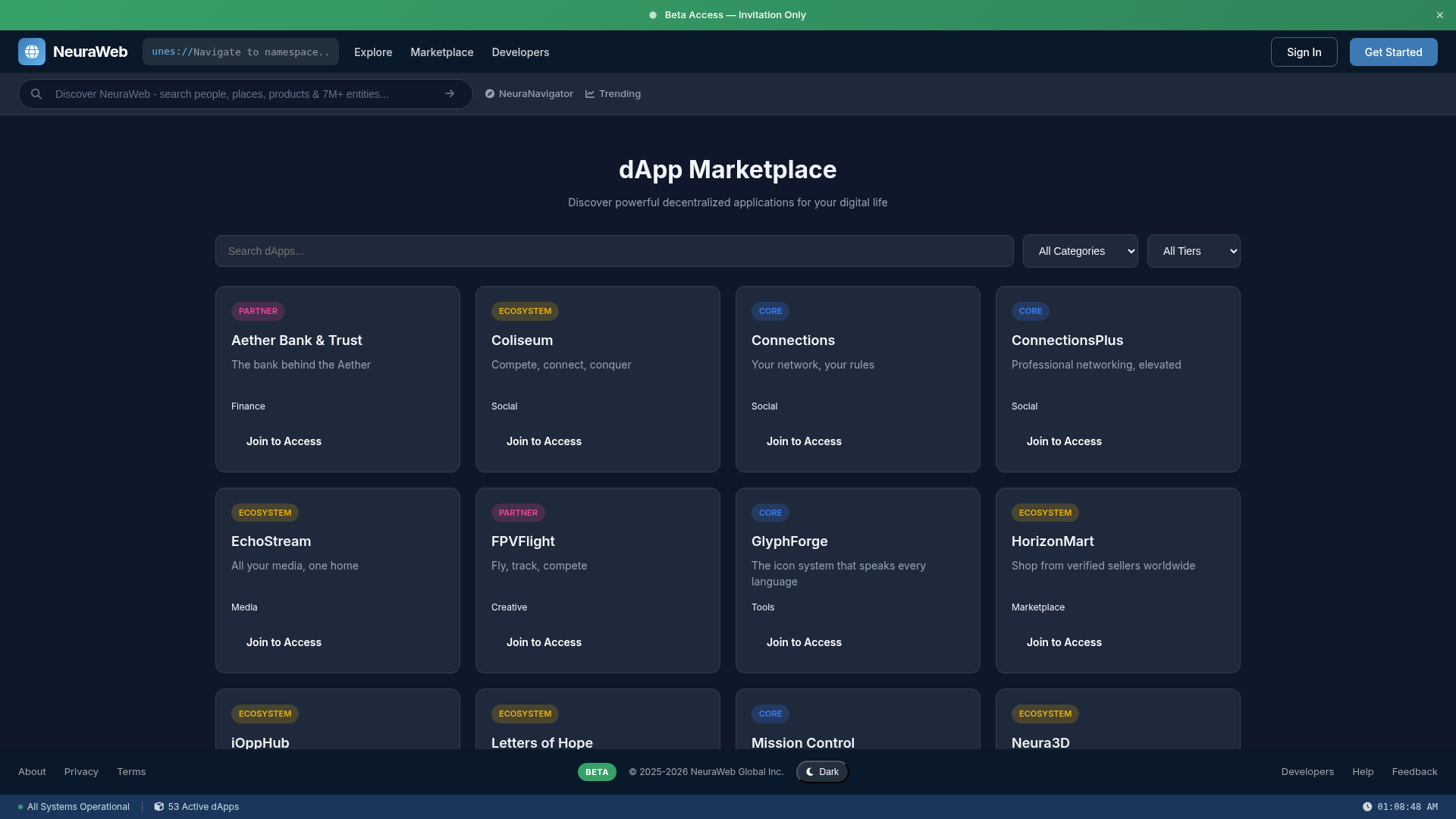
Task: Click the 53 Active dApps status entry
Action: [196, 807]
